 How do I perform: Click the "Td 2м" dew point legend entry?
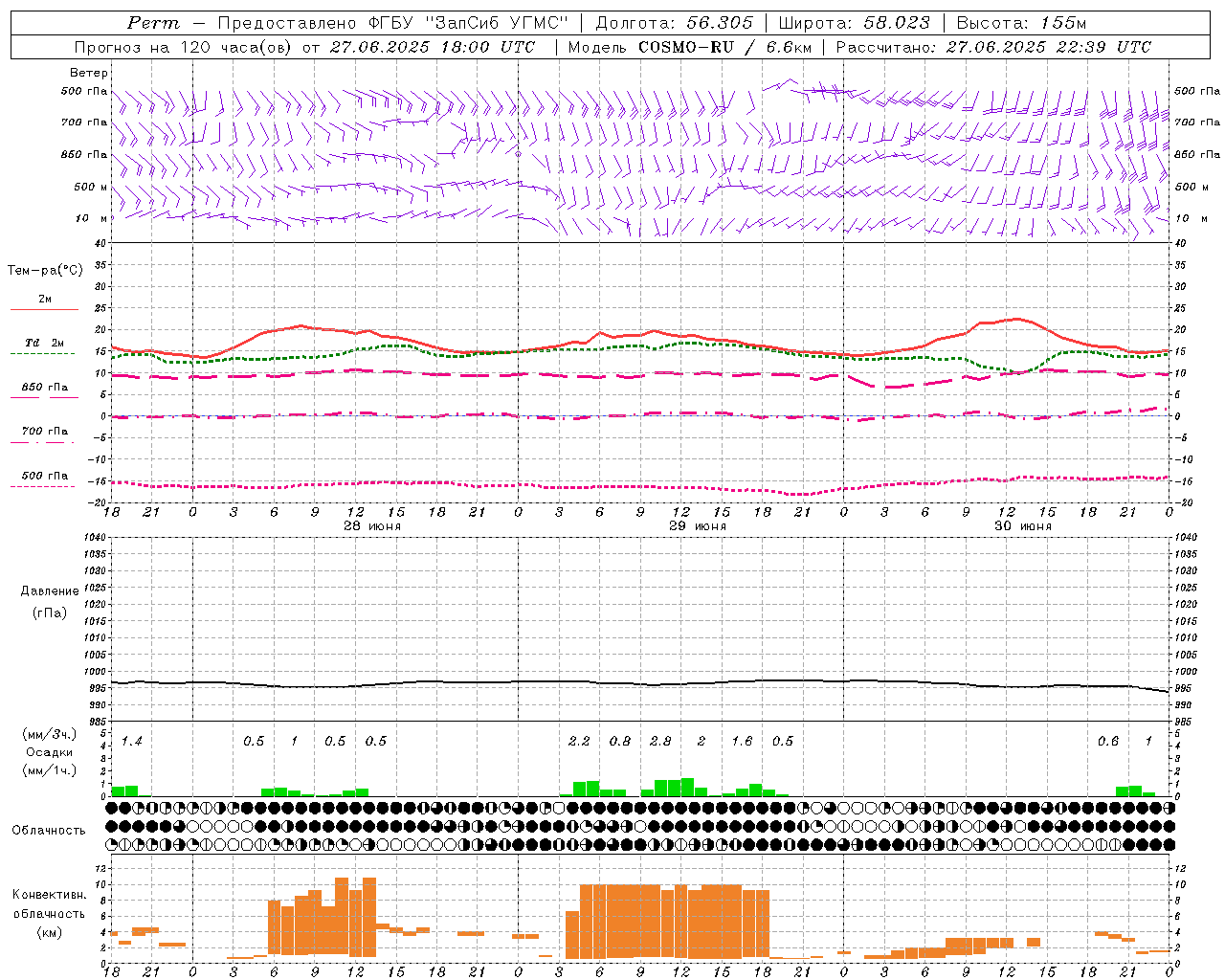pos(45,343)
